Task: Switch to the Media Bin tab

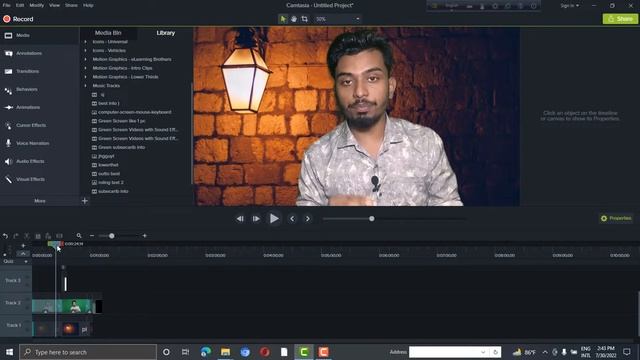Action: coord(108,33)
